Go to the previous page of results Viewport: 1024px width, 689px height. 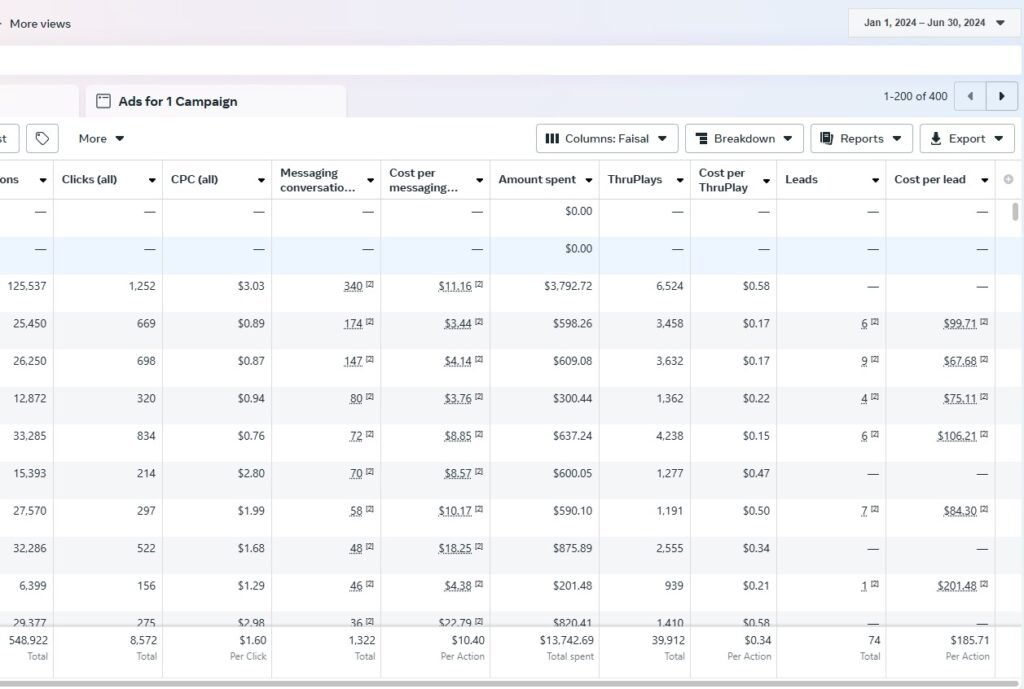pyautogui.click(x=970, y=97)
